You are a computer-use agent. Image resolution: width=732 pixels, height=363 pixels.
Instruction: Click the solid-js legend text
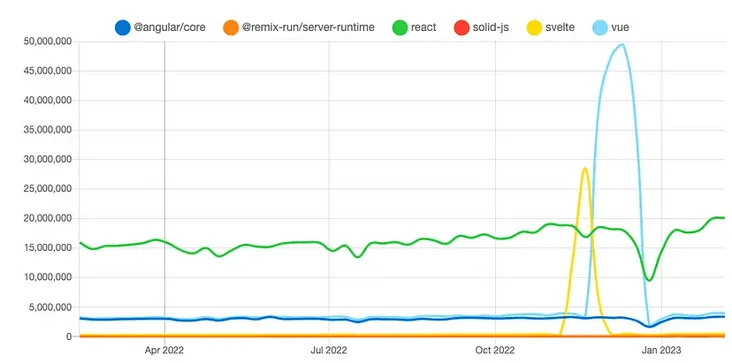[x=490, y=28]
